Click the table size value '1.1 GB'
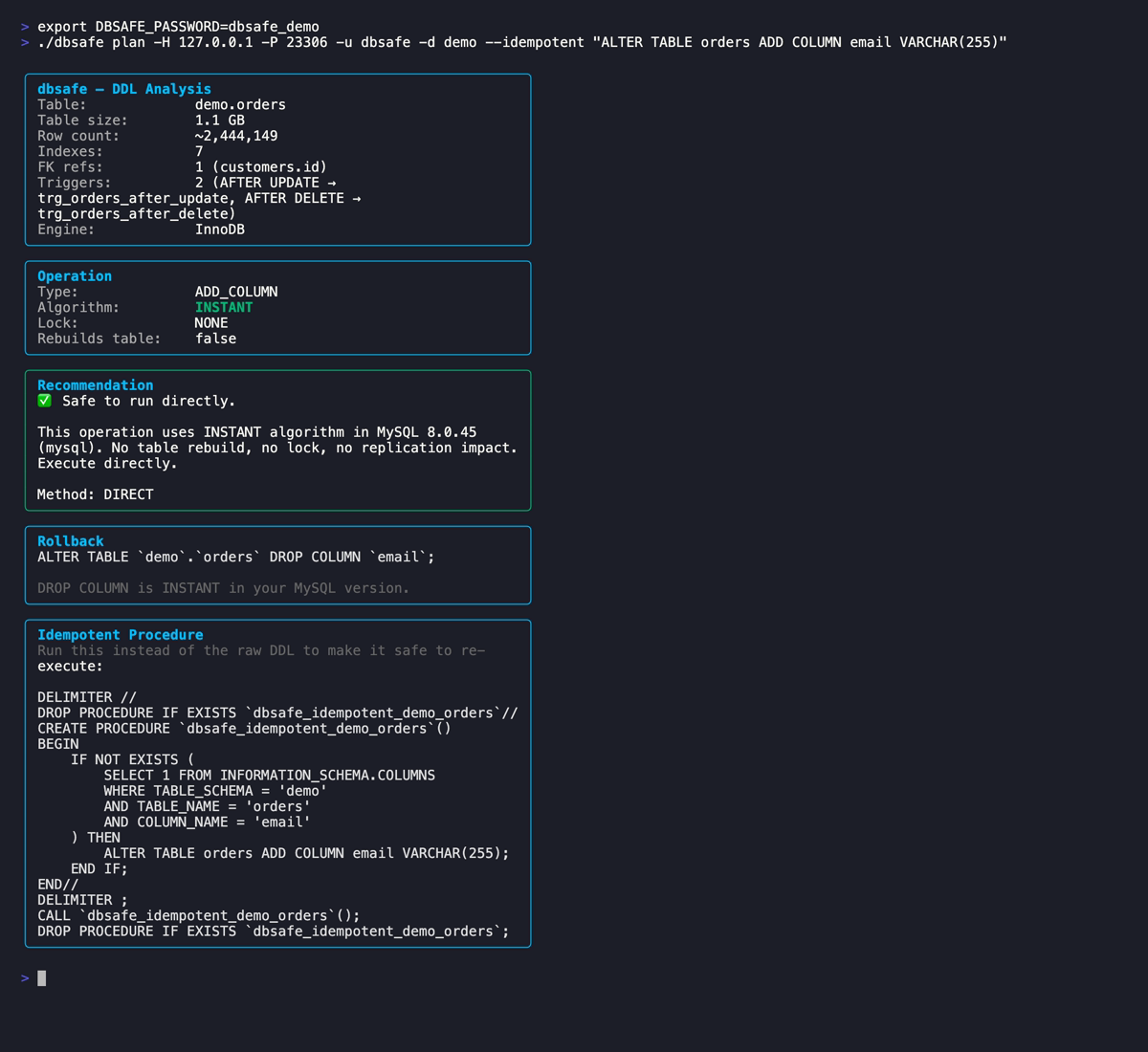This screenshot has width=1148, height=1052. (220, 121)
